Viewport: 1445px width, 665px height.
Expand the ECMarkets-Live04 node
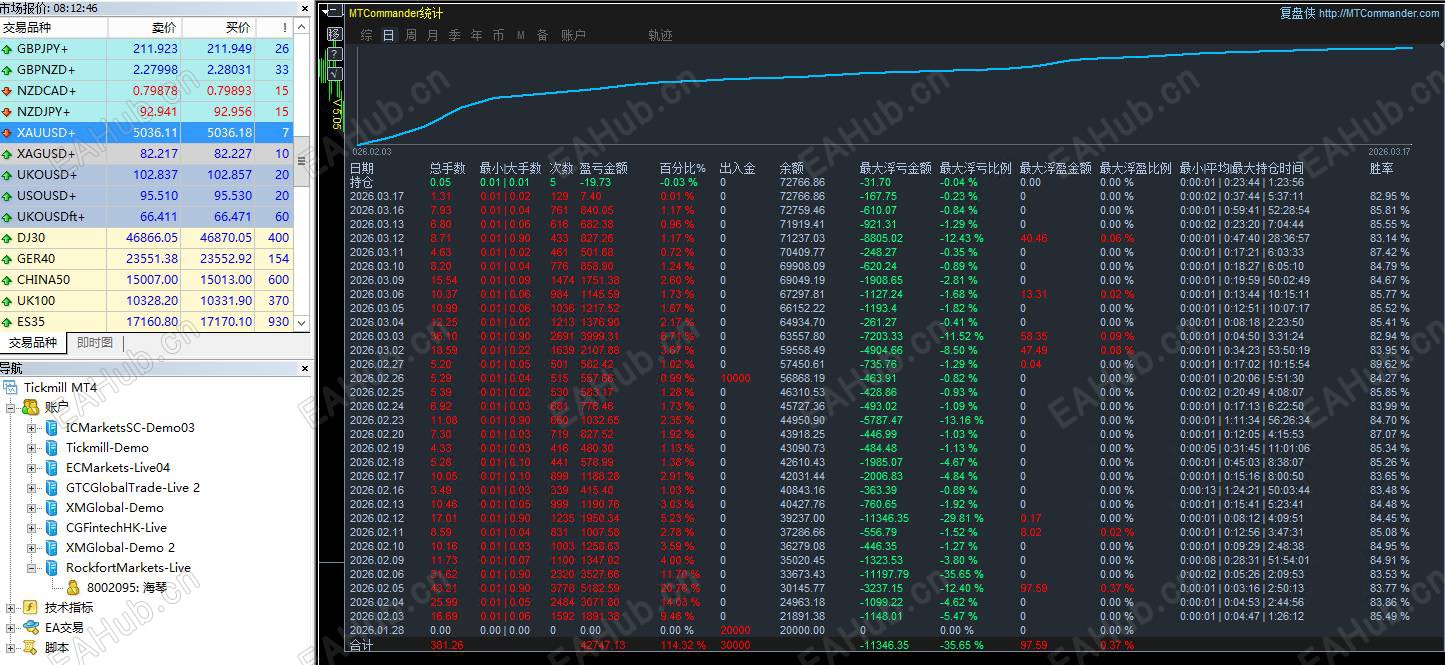pos(32,468)
